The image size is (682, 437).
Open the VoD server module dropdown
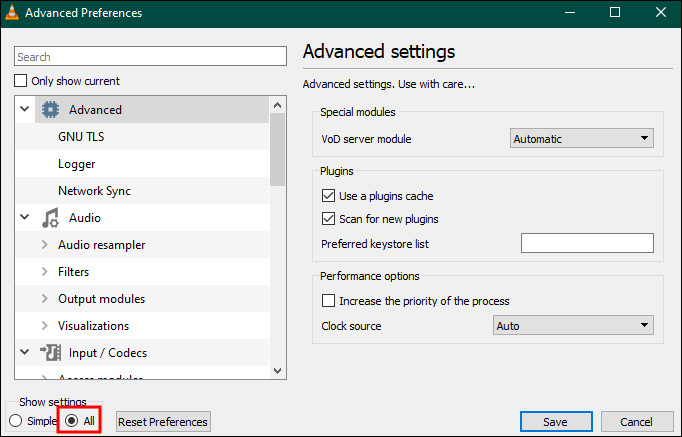(582, 139)
